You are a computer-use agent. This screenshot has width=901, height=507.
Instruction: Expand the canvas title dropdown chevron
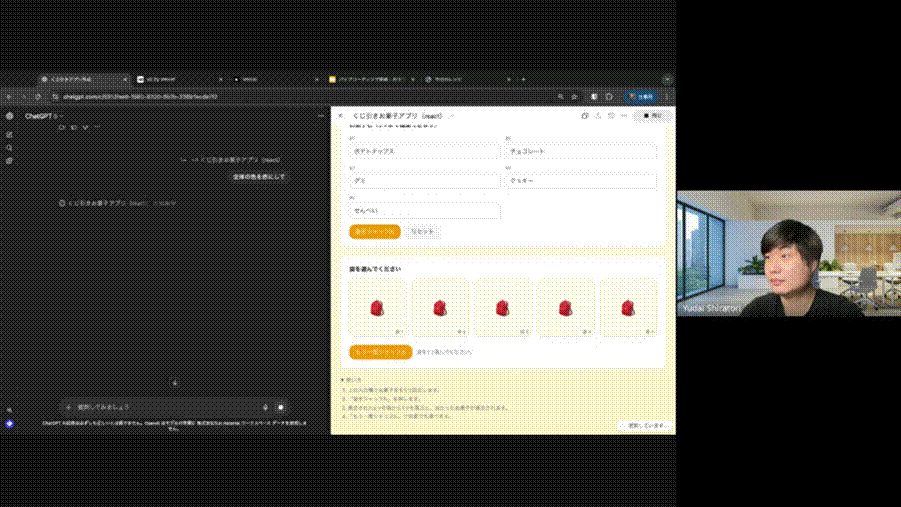pyautogui.click(x=451, y=116)
